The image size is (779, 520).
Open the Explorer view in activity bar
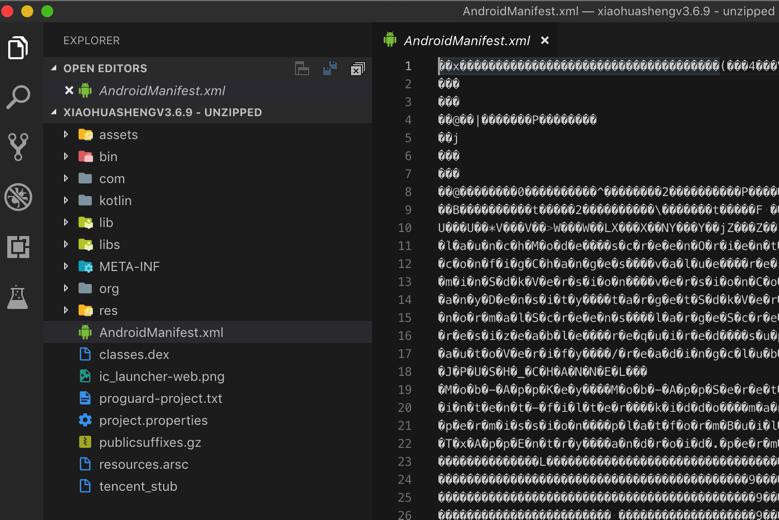click(x=18, y=48)
